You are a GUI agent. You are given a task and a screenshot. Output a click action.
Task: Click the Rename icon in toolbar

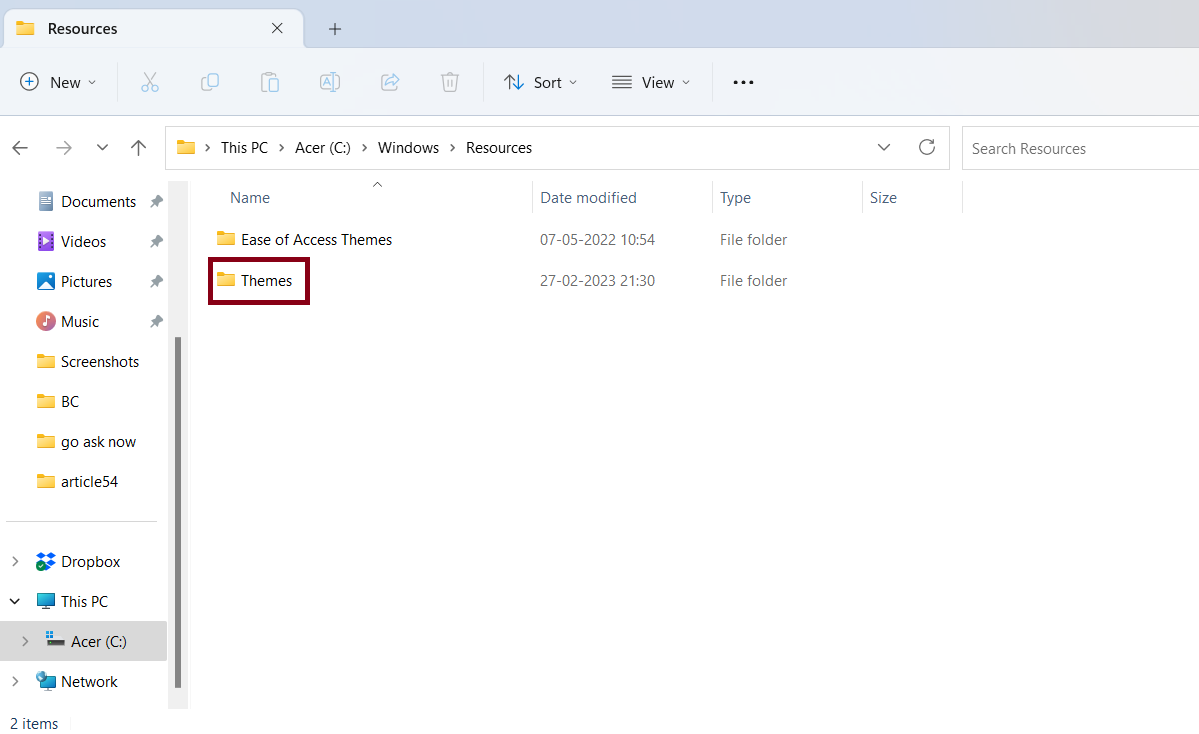[x=330, y=82]
